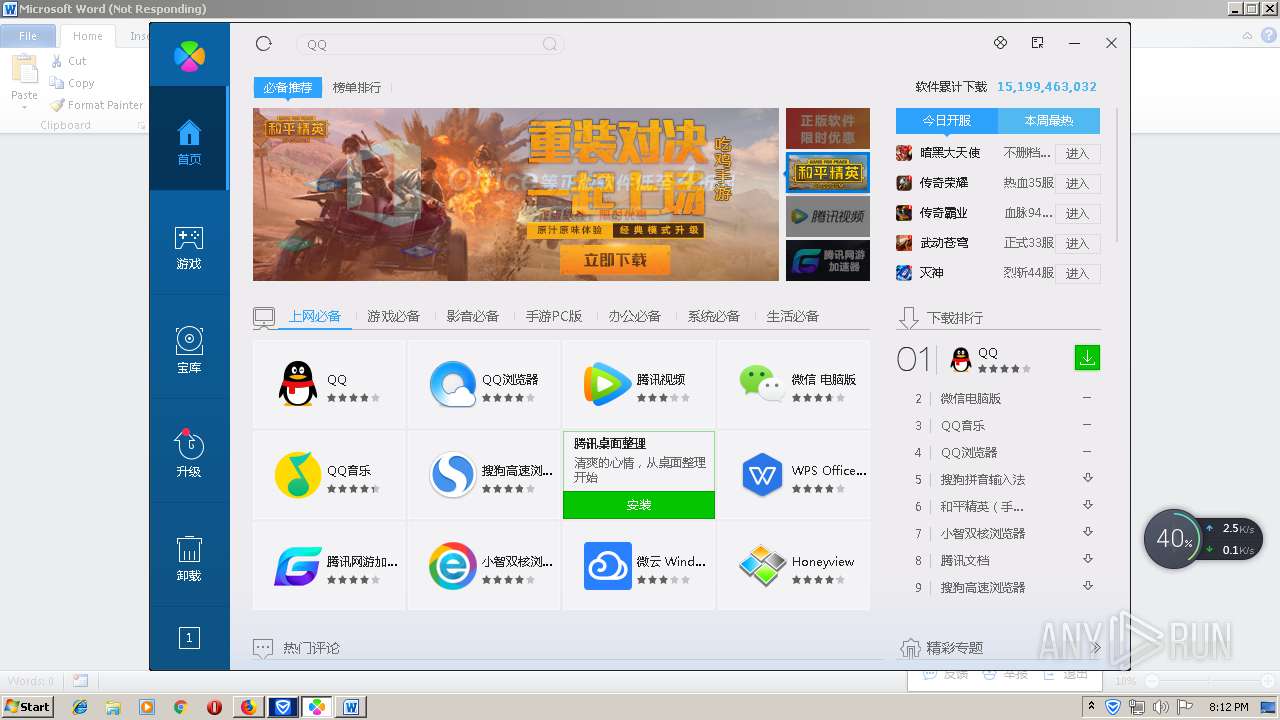Click the colorful software manager logo
The width and height of the screenshot is (1280, 720).
[189, 56]
